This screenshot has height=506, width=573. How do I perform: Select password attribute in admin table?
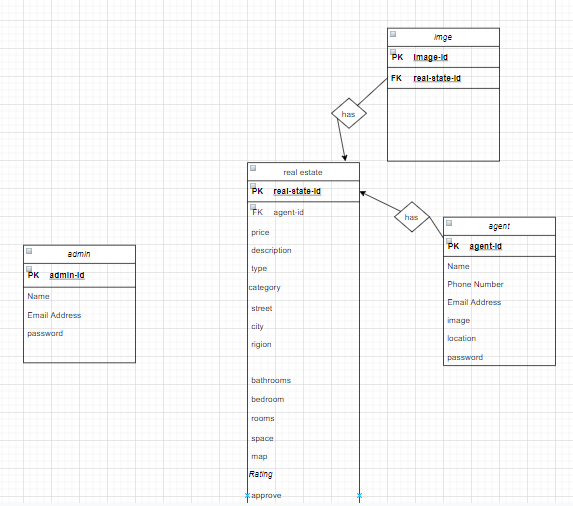coord(45,333)
